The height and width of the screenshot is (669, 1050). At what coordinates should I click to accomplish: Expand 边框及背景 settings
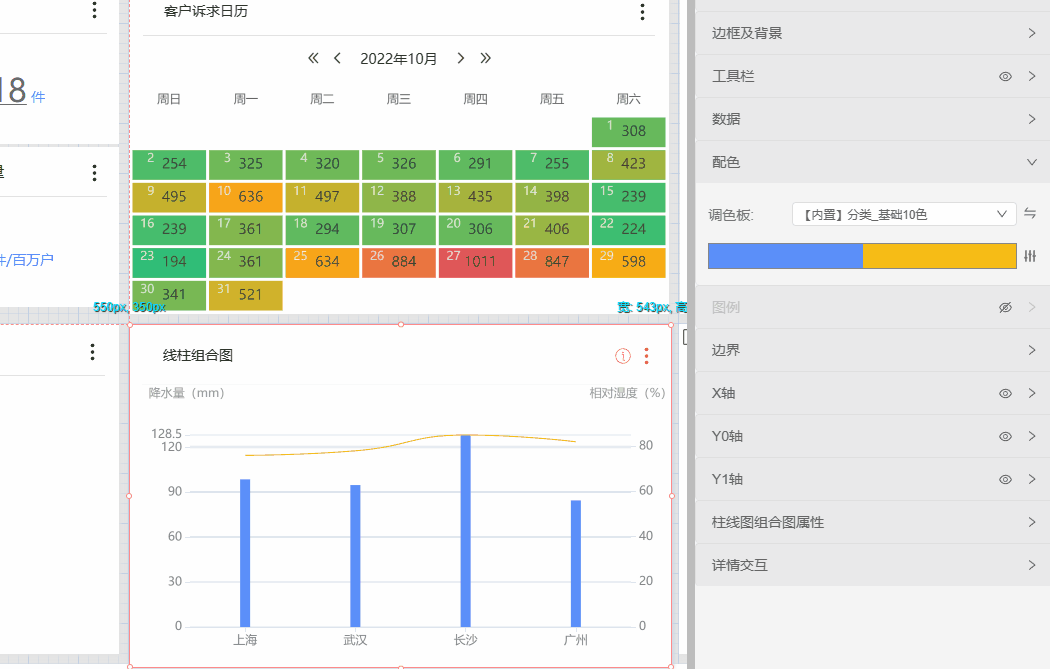point(871,33)
